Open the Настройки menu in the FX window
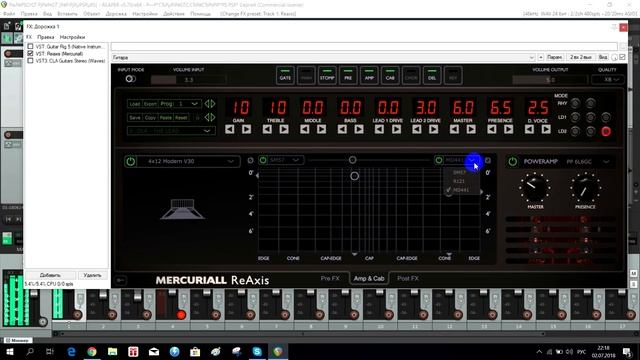640x360 pixels. [x=72, y=37]
